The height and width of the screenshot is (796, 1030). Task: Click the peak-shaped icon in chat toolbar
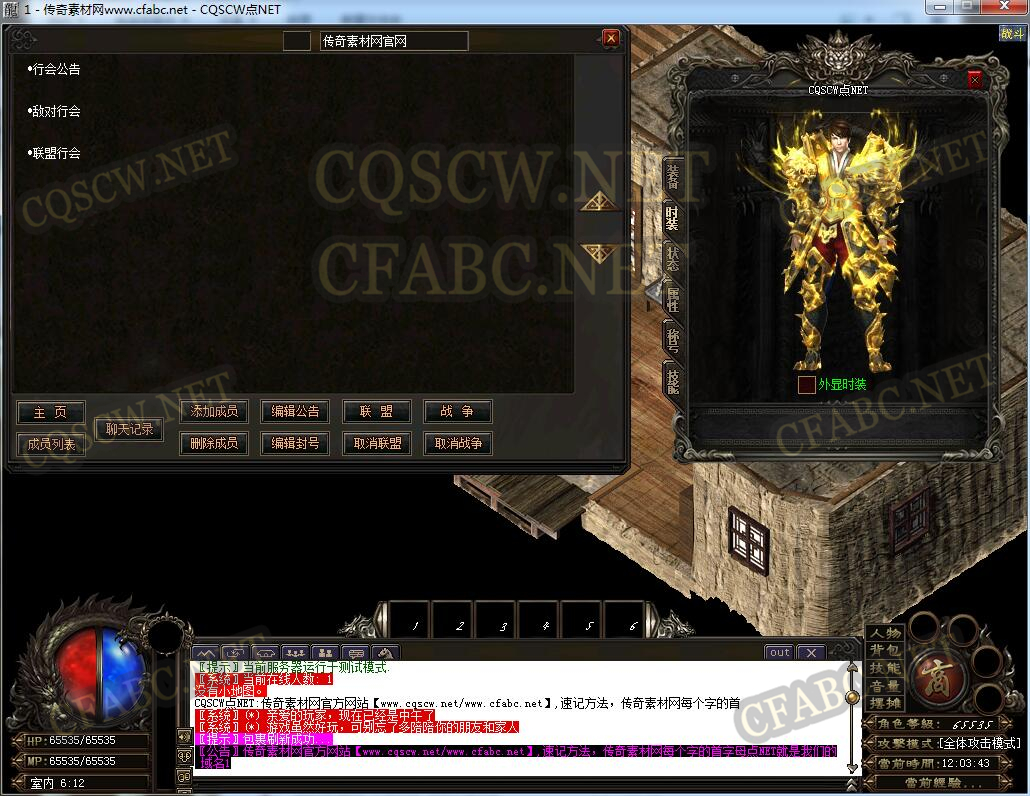[206, 653]
